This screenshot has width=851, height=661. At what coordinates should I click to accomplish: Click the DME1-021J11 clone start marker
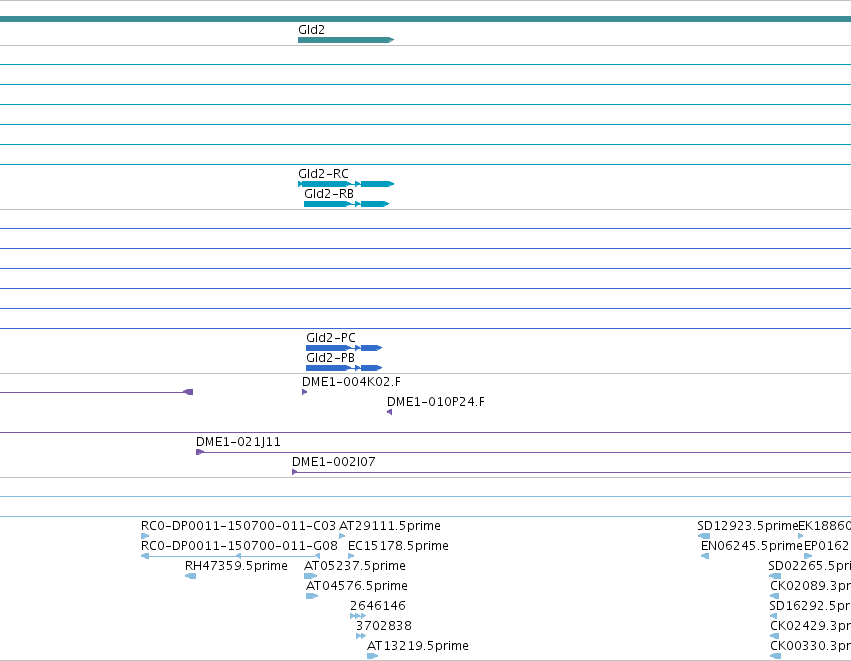[x=200, y=452]
